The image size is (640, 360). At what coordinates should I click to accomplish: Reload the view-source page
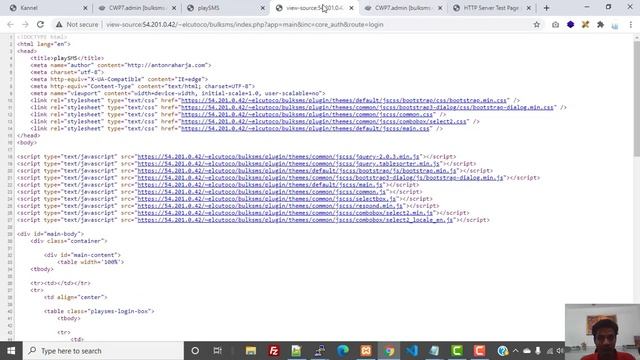click(40, 24)
